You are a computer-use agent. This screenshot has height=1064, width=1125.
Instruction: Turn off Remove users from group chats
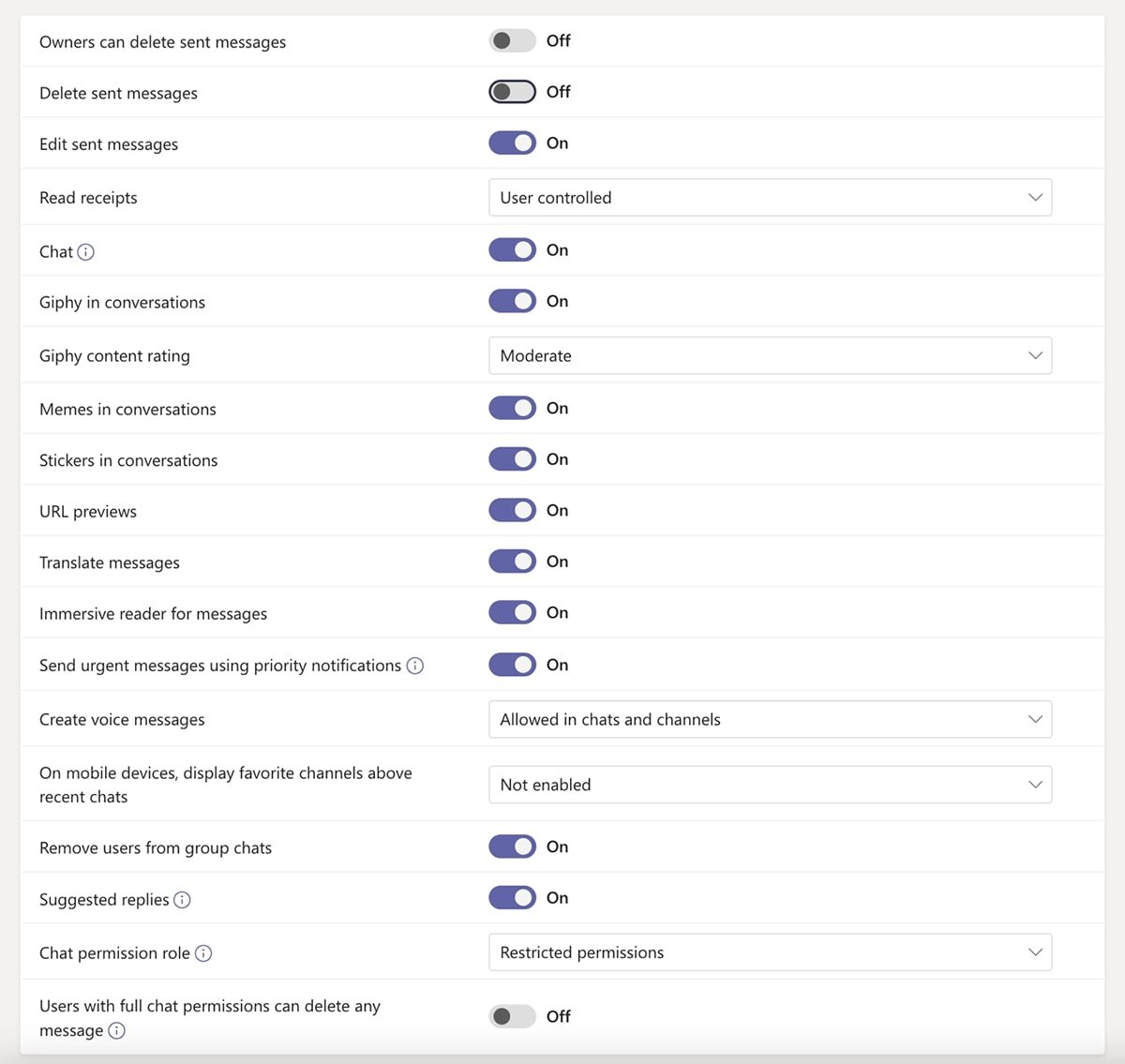(511, 847)
